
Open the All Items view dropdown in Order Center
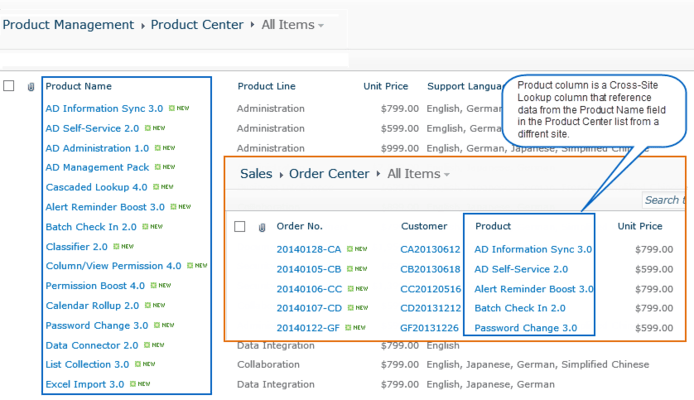418,174
